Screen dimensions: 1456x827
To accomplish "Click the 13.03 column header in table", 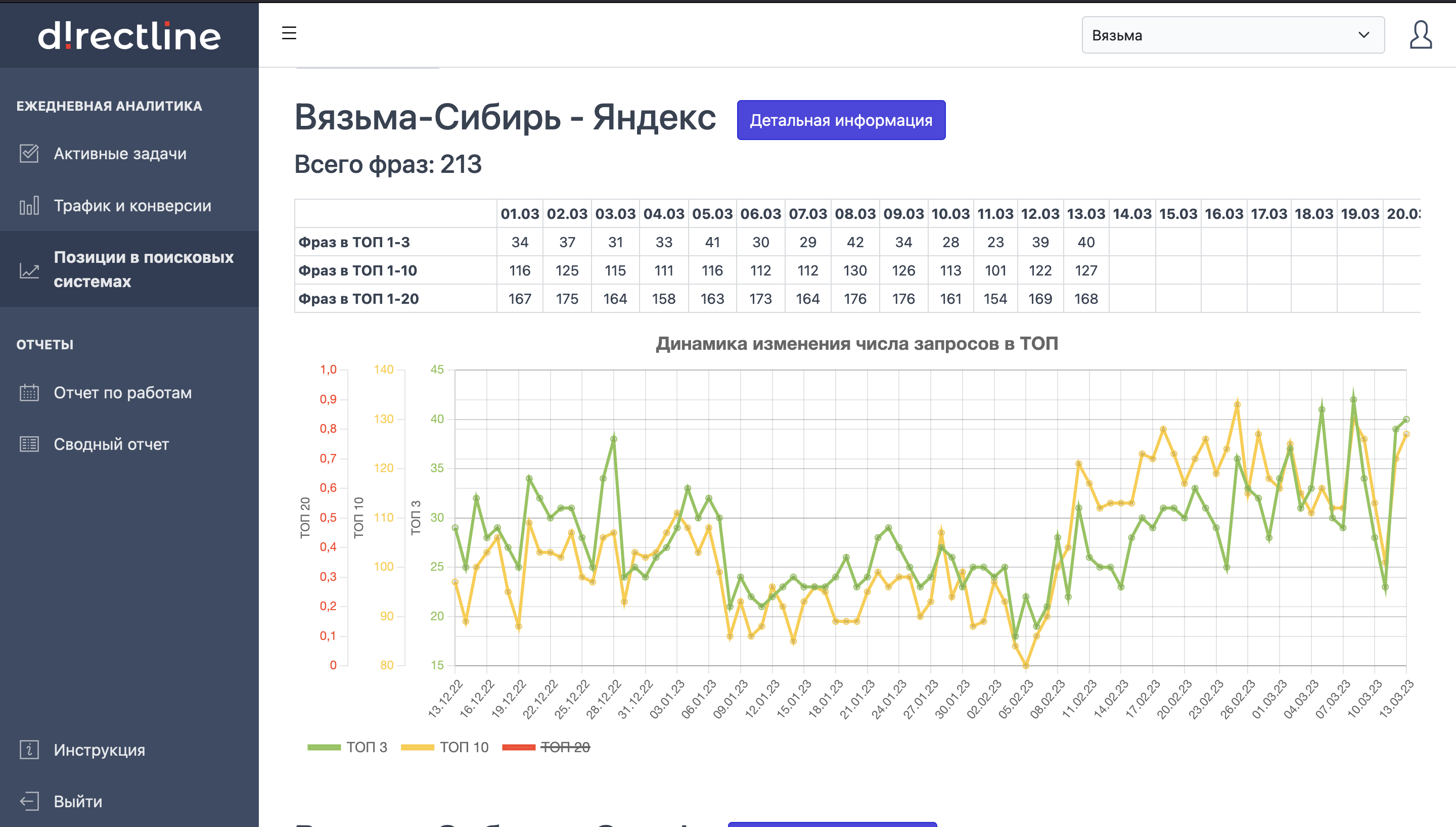I will [x=1085, y=213].
